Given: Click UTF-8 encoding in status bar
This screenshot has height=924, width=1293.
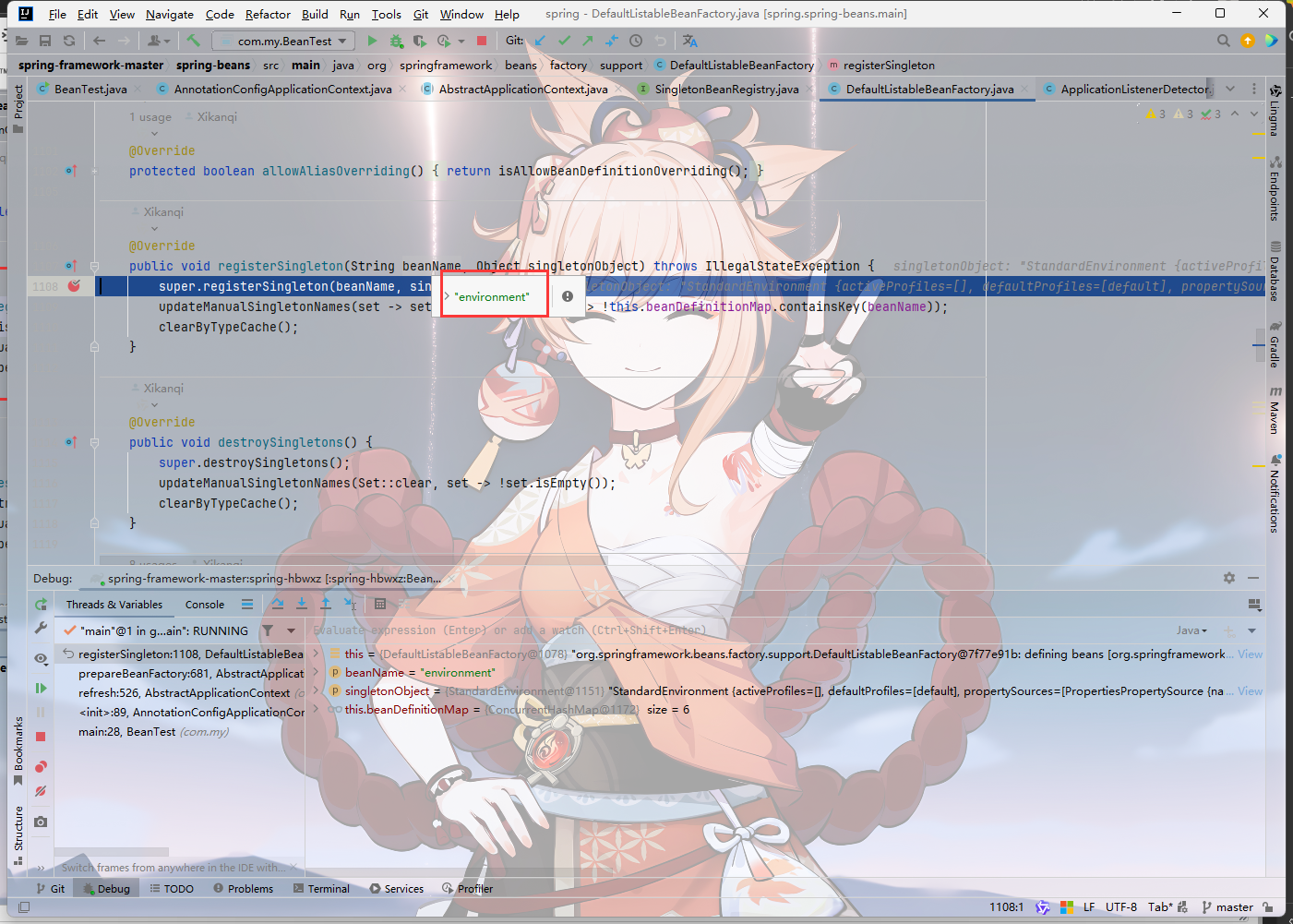Looking at the screenshot, I should [x=1121, y=907].
